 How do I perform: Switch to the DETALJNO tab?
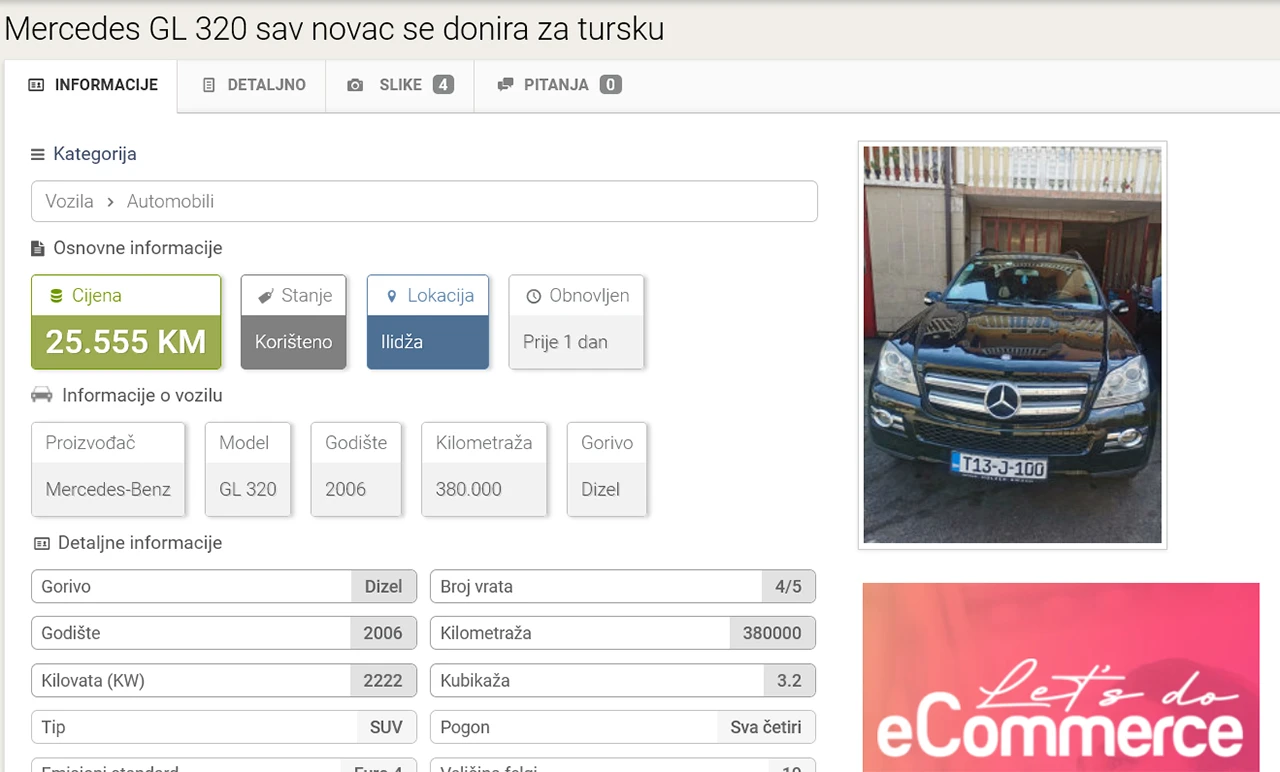pos(252,85)
